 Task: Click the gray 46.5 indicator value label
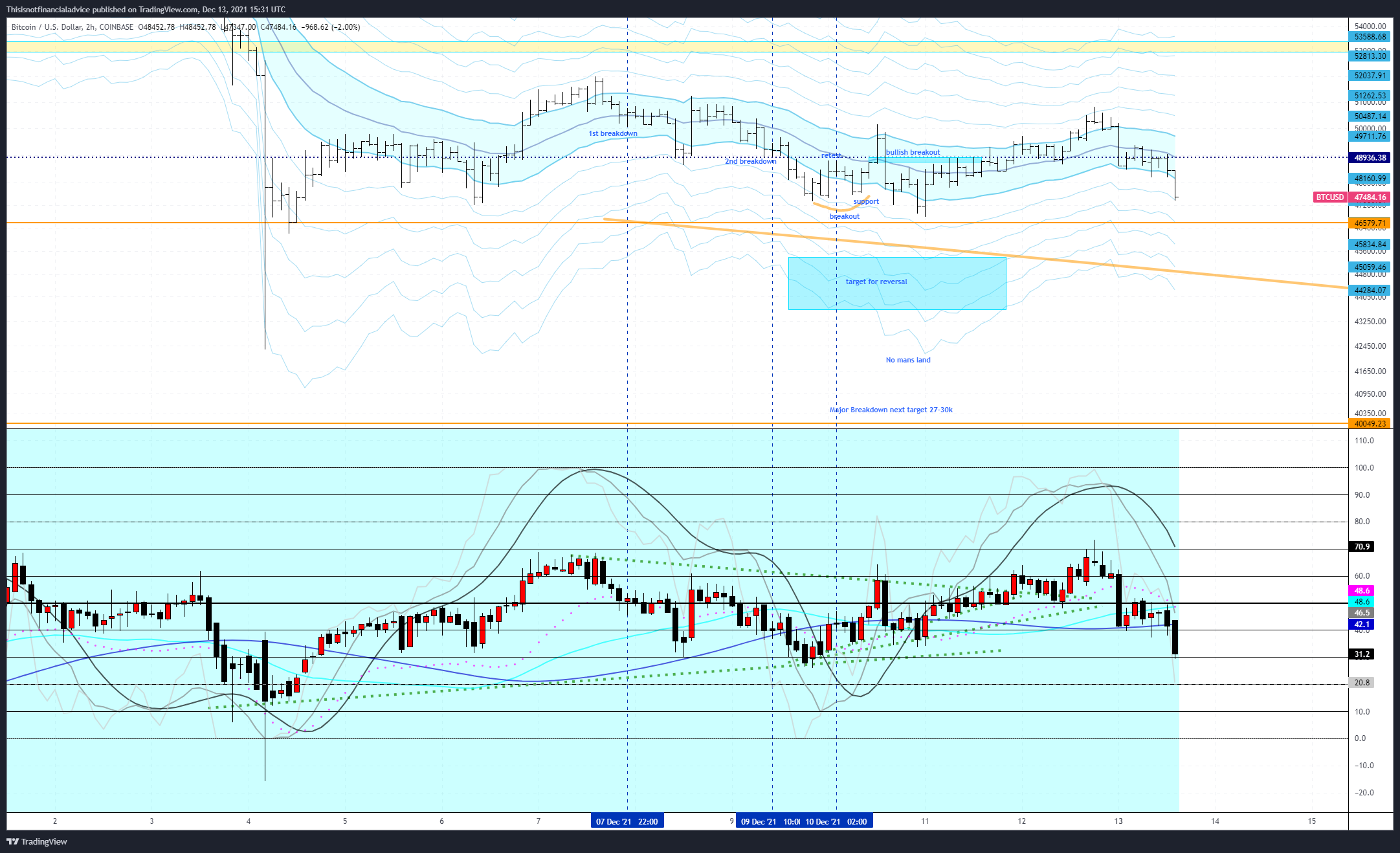click(x=1362, y=613)
